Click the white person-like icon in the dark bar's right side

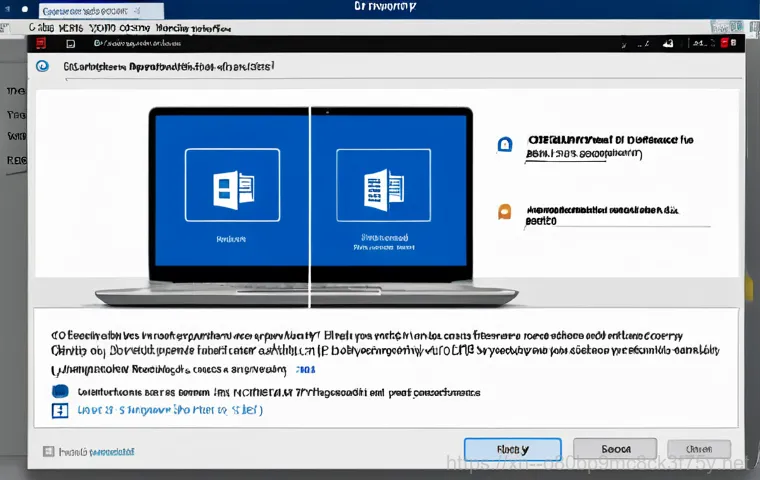coord(668,44)
